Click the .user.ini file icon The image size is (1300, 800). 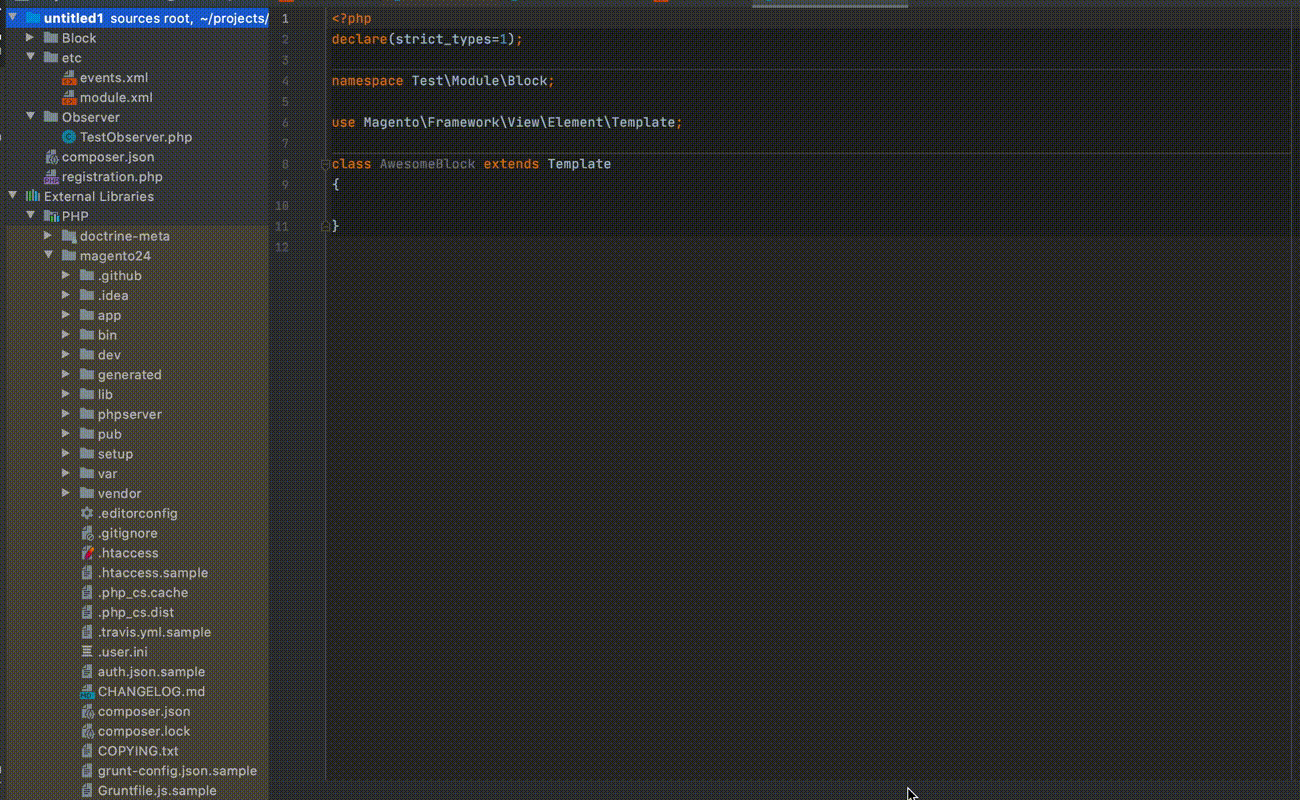[x=87, y=652]
